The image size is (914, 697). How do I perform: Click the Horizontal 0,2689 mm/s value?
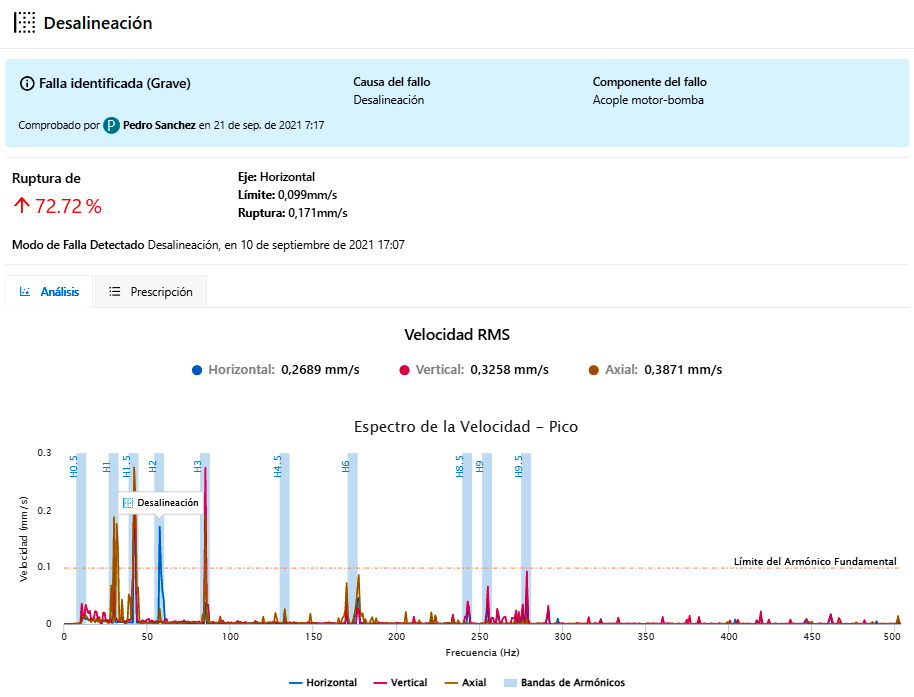(x=320, y=370)
